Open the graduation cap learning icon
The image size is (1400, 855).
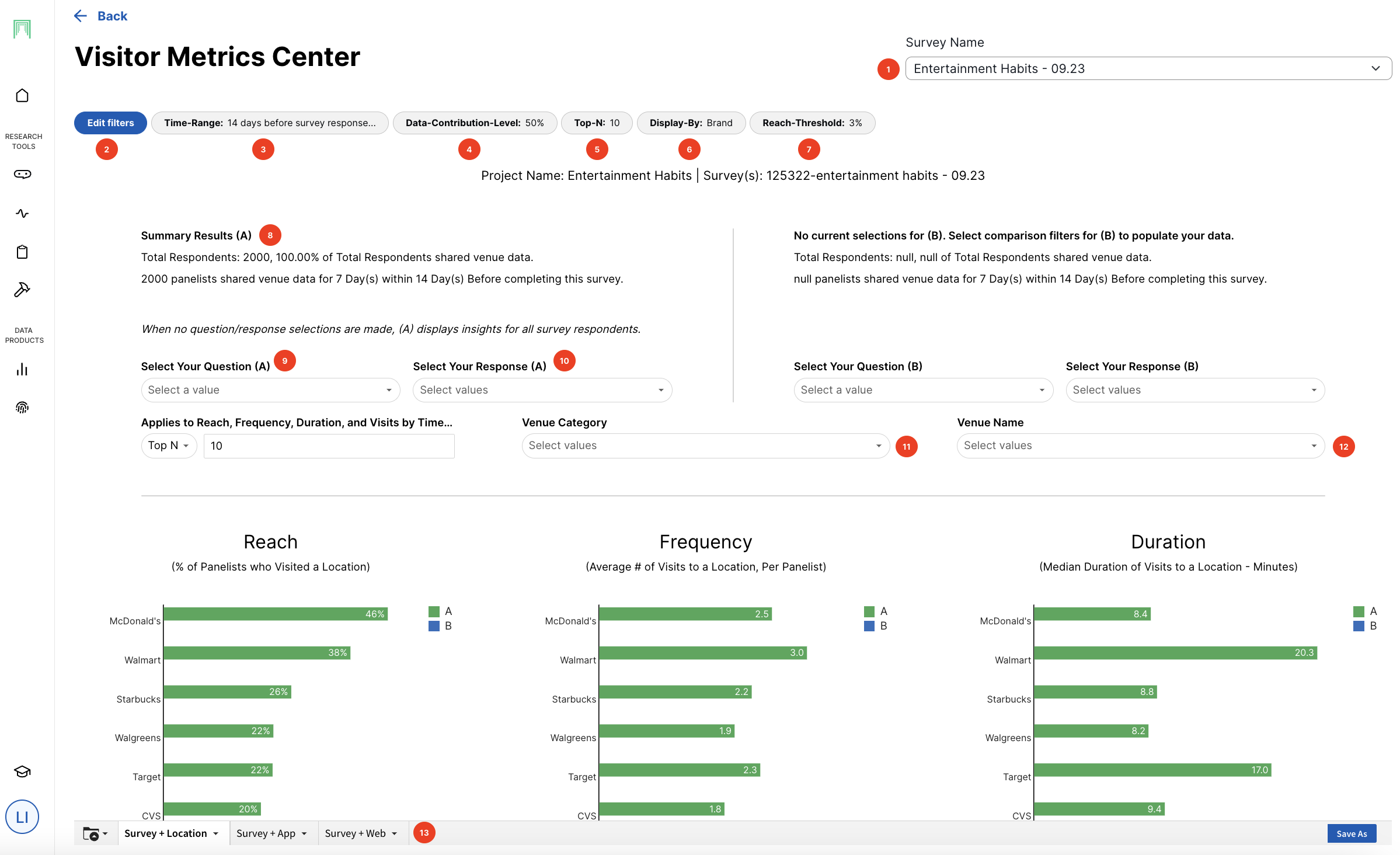[22, 771]
